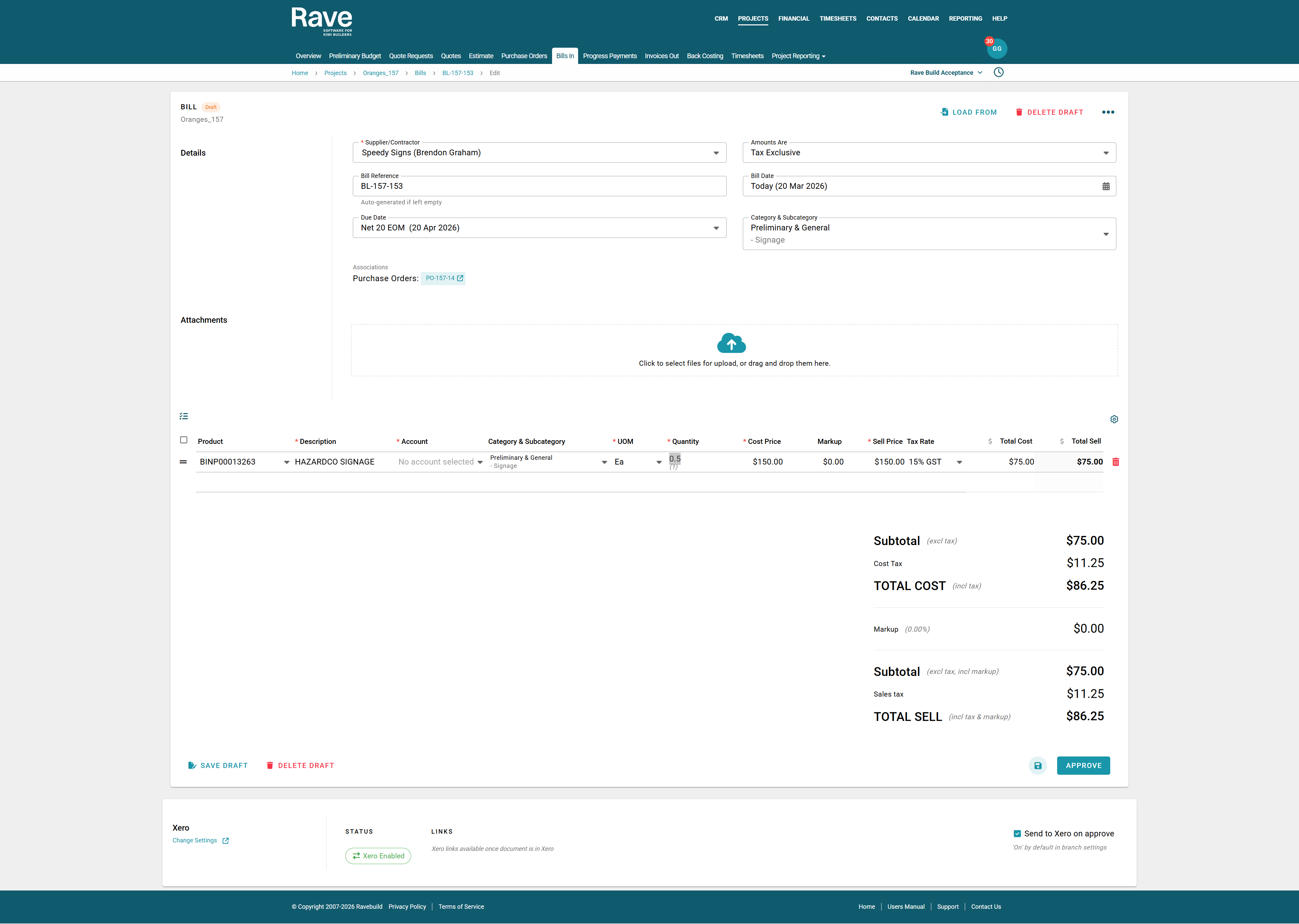
Task: Click the Bill Date calendar icon
Action: click(x=1106, y=186)
